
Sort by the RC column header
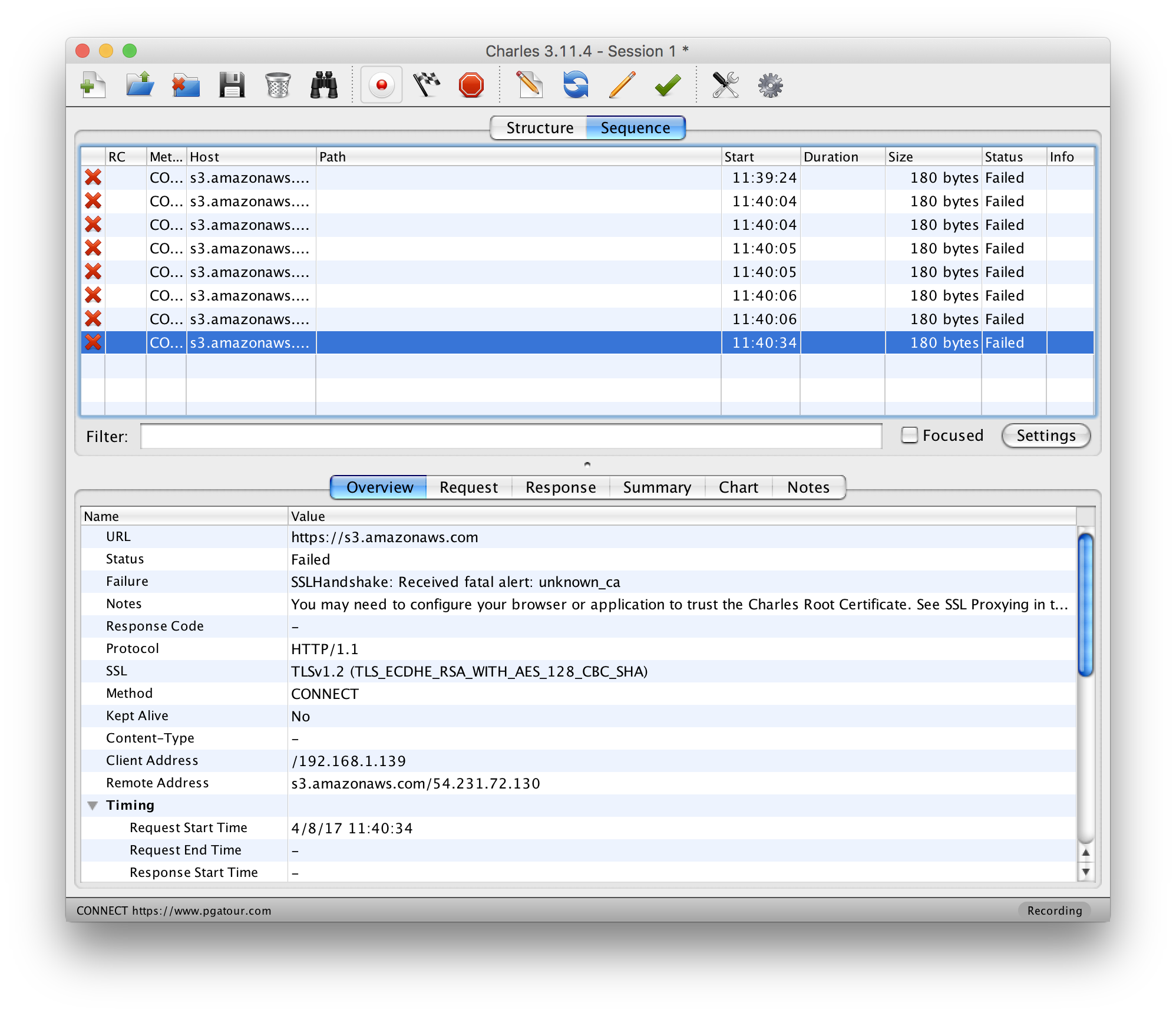click(125, 157)
